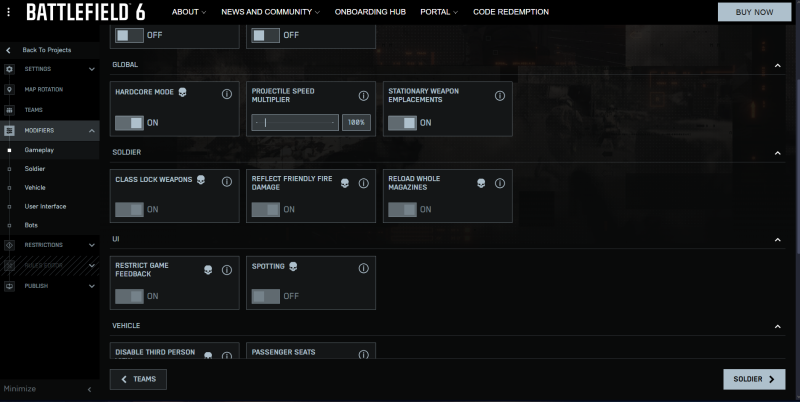Click the skull icon on Reload Whole Magazines
The width and height of the screenshot is (800, 402).
coord(481,183)
